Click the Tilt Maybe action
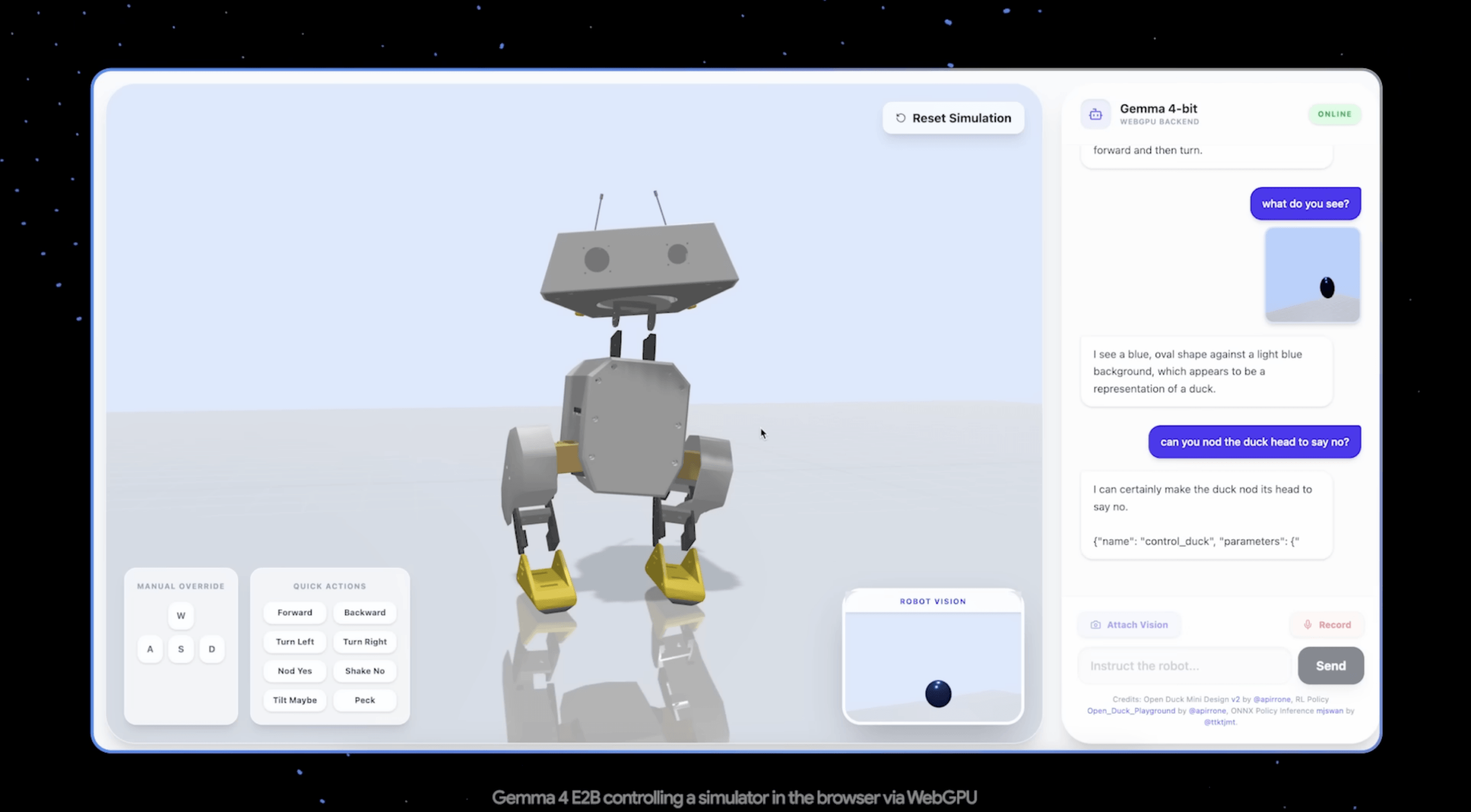Screen dimensions: 1471x812 (295, 700)
